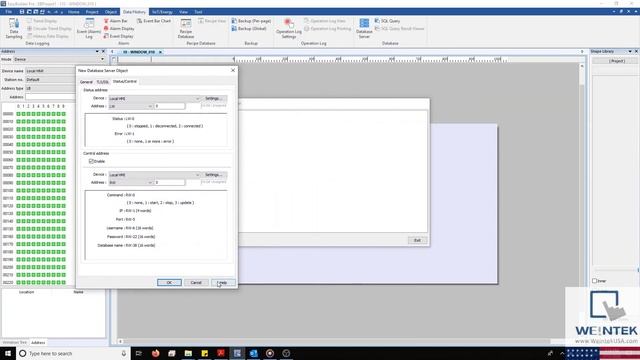
Task: Open the Database Server tool
Action: tap(364, 29)
